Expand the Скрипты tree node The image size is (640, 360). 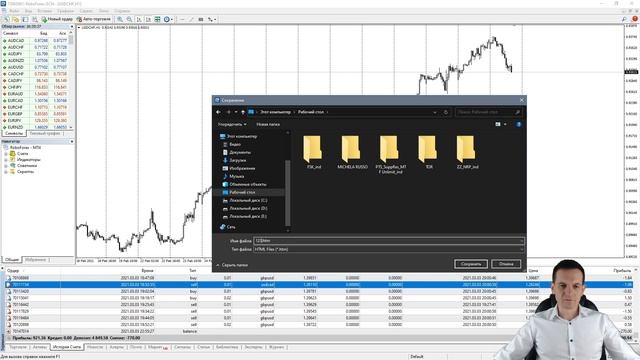6,172
